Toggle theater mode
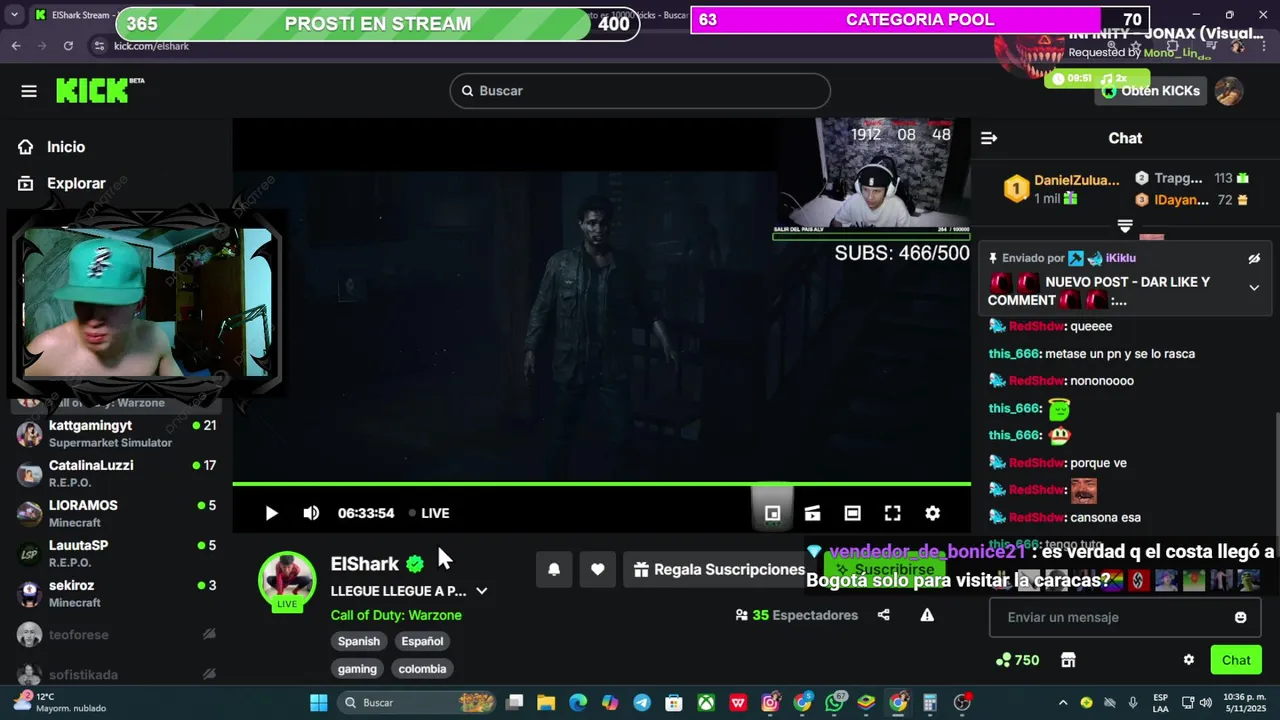Viewport: 1280px width, 720px height. 852,513
